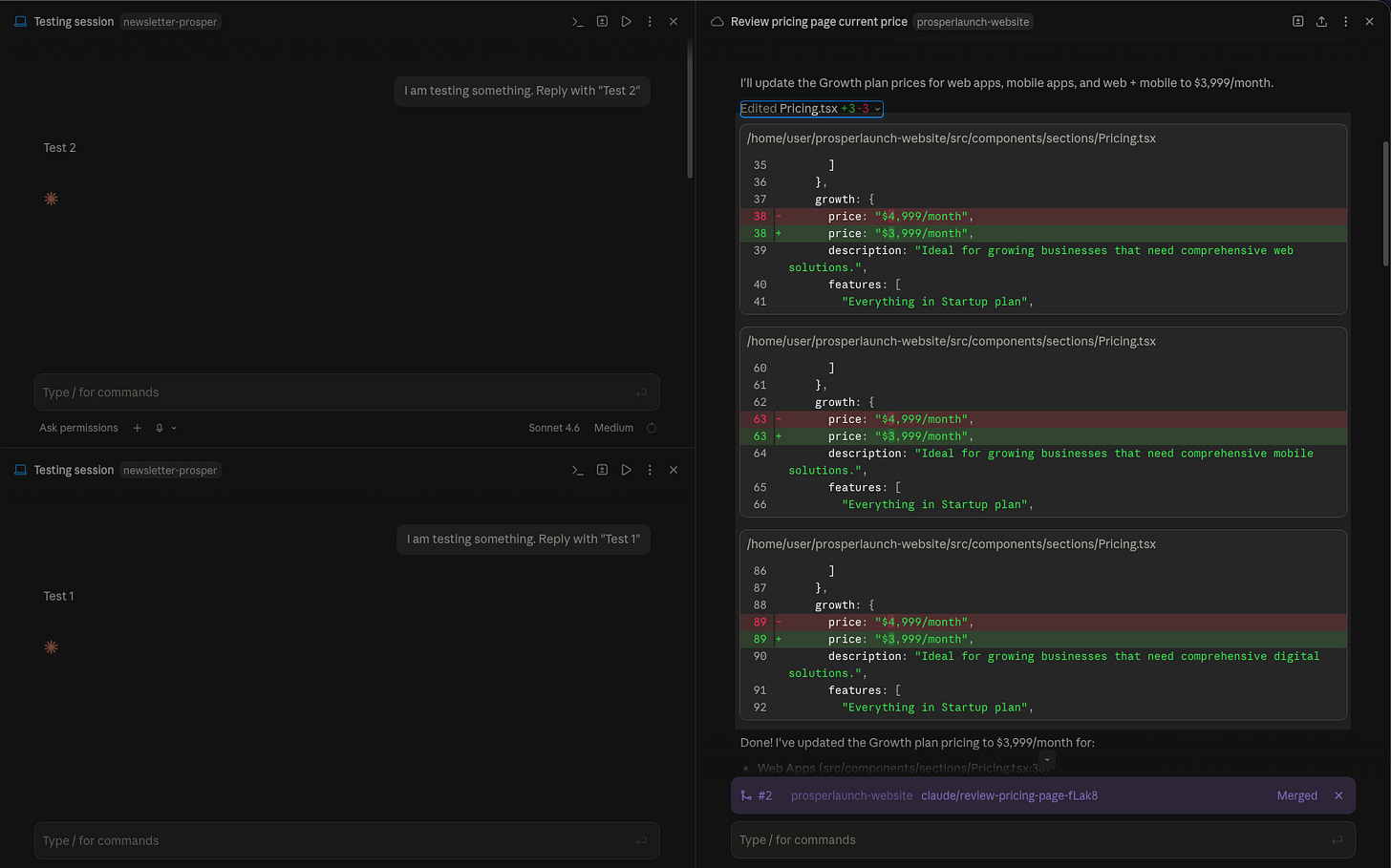
Task: Click the send arrow in Review pricing input
Action: pyautogui.click(x=1337, y=840)
